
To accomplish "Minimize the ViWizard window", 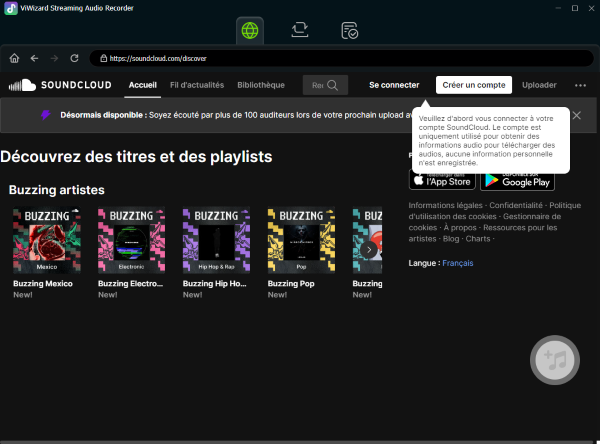I will coord(558,8).
